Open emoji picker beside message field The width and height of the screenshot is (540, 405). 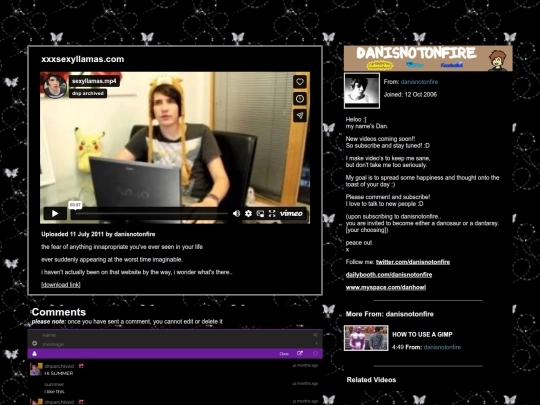[34, 343]
